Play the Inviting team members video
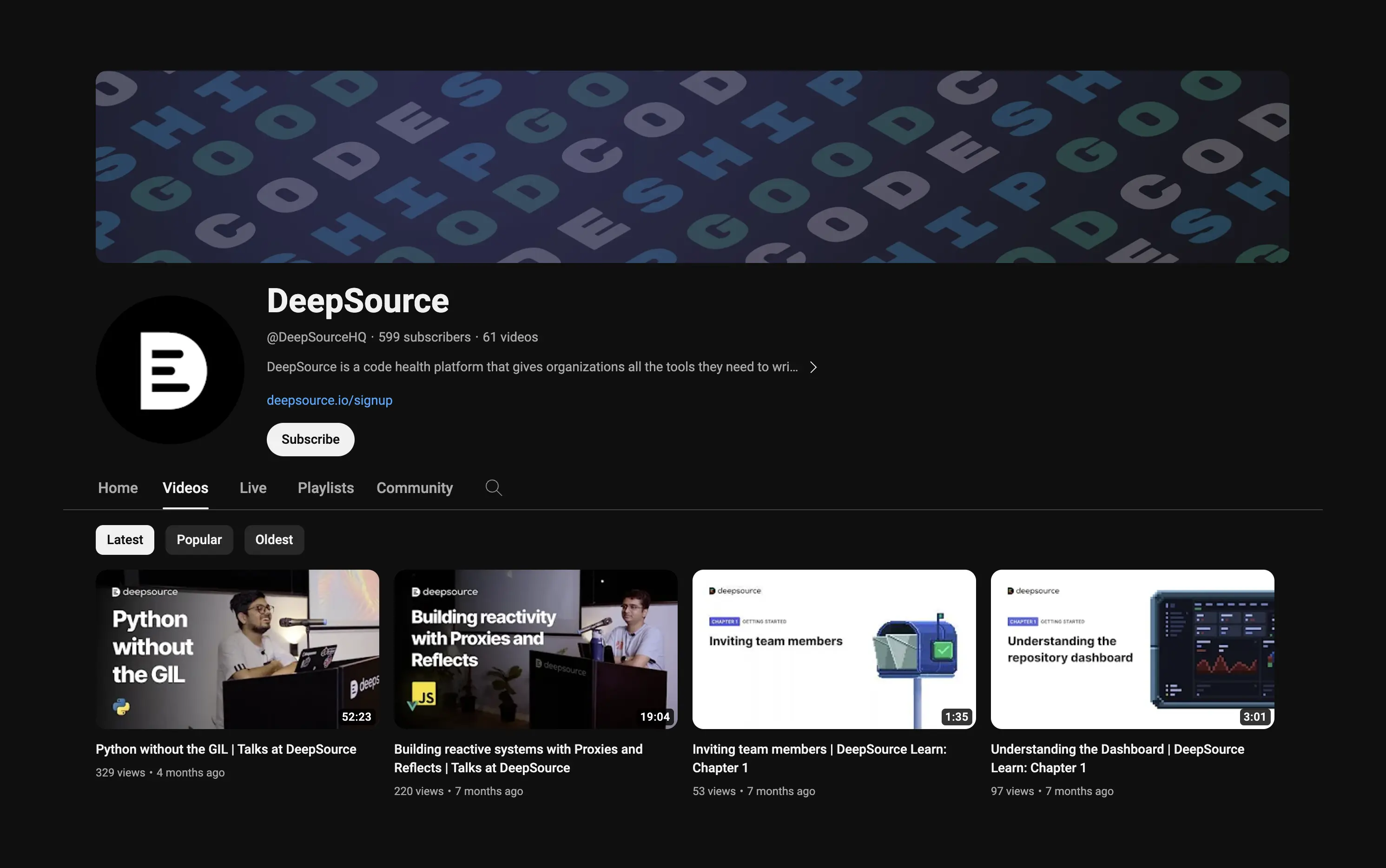Screen dimensions: 1386x868 pos(834,649)
